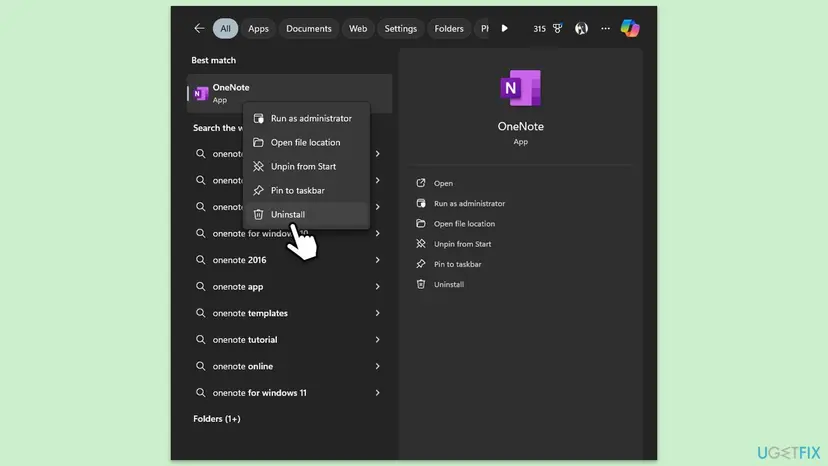Click the large OneNote logo in details pane
Image resolution: width=828 pixels, height=466 pixels.
point(521,88)
